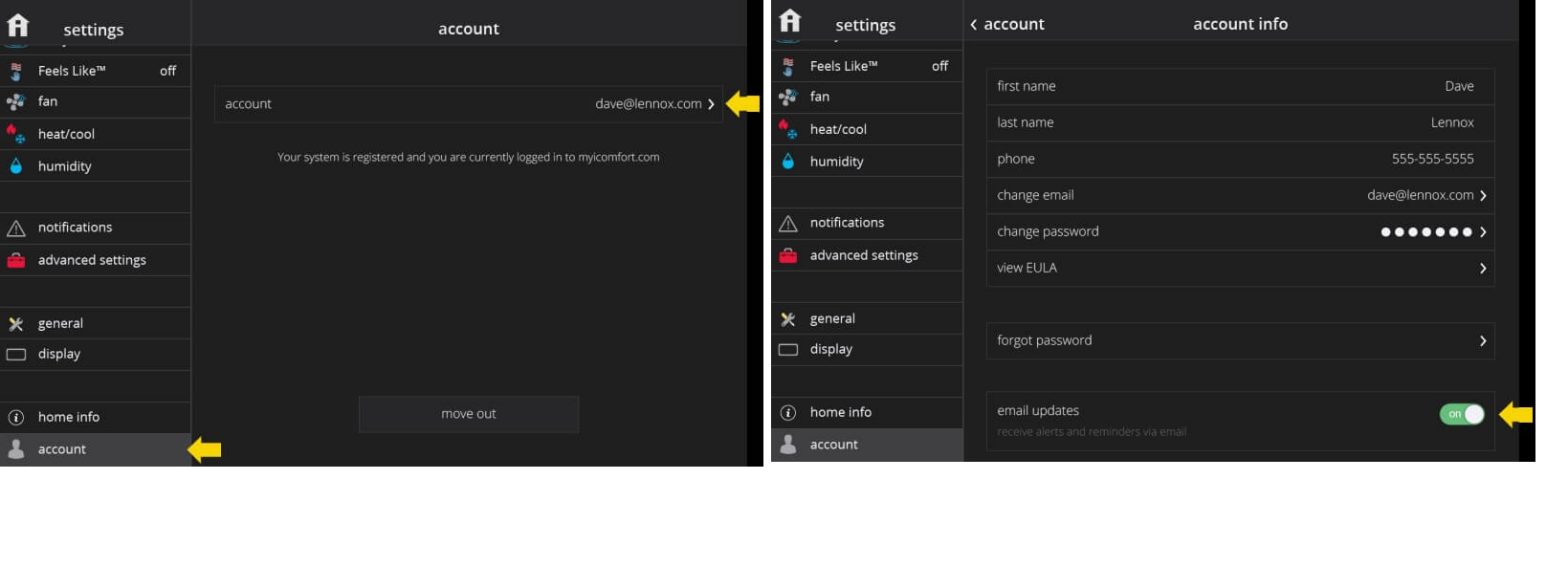Click home info icon, left screen
The image size is (1568, 588).
coord(15,417)
